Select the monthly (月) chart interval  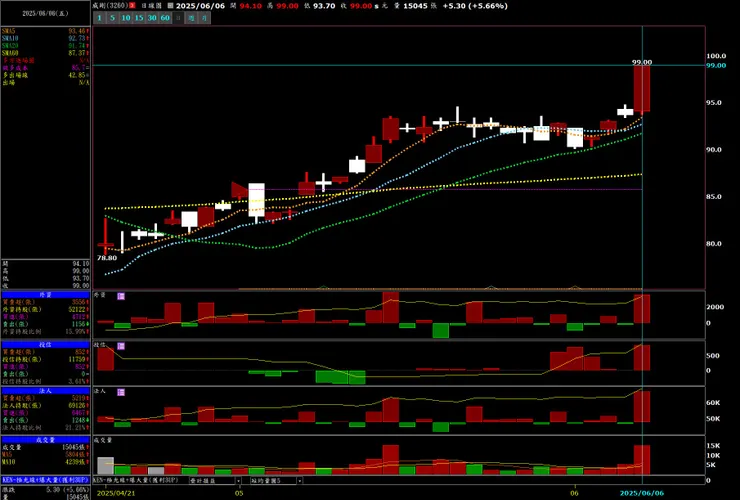point(204,18)
